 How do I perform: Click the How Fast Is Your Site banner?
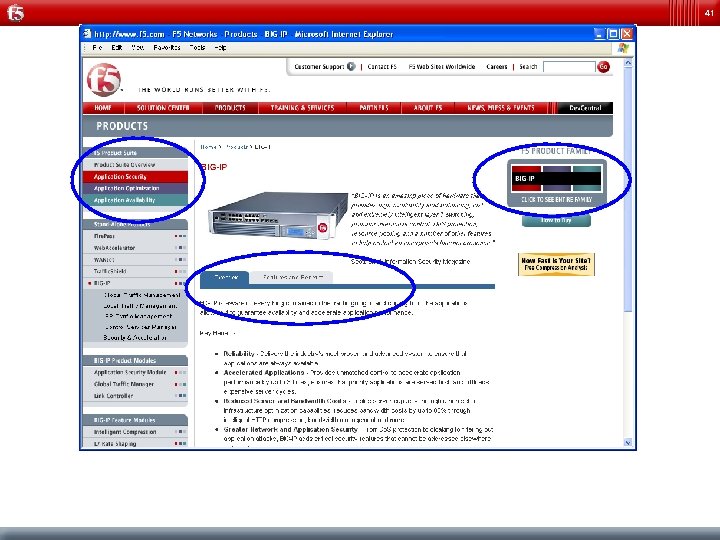click(x=556, y=264)
